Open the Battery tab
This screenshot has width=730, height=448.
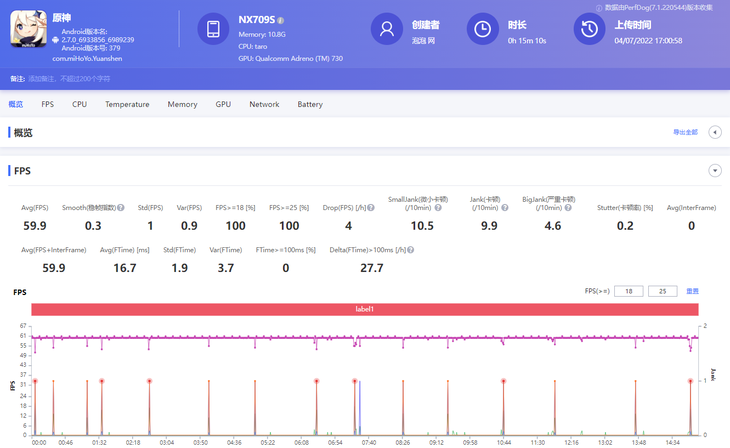[x=310, y=104]
